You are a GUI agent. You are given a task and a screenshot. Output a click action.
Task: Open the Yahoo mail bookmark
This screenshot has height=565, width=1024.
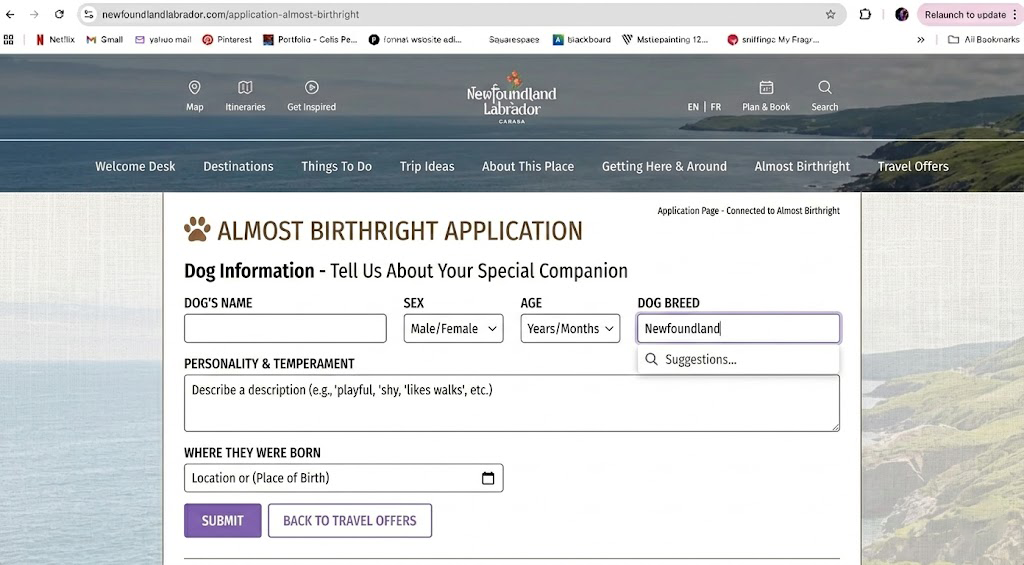pyautogui.click(x=163, y=40)
